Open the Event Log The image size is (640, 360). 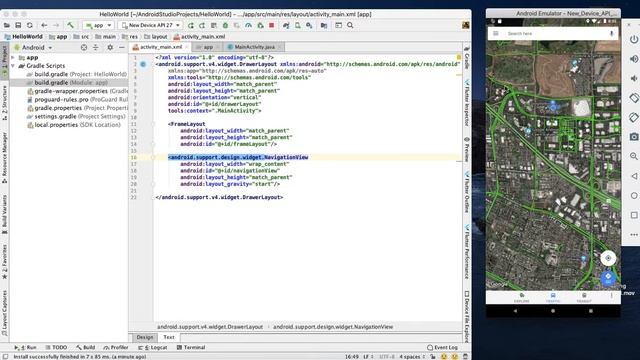[x=442, y=347]
